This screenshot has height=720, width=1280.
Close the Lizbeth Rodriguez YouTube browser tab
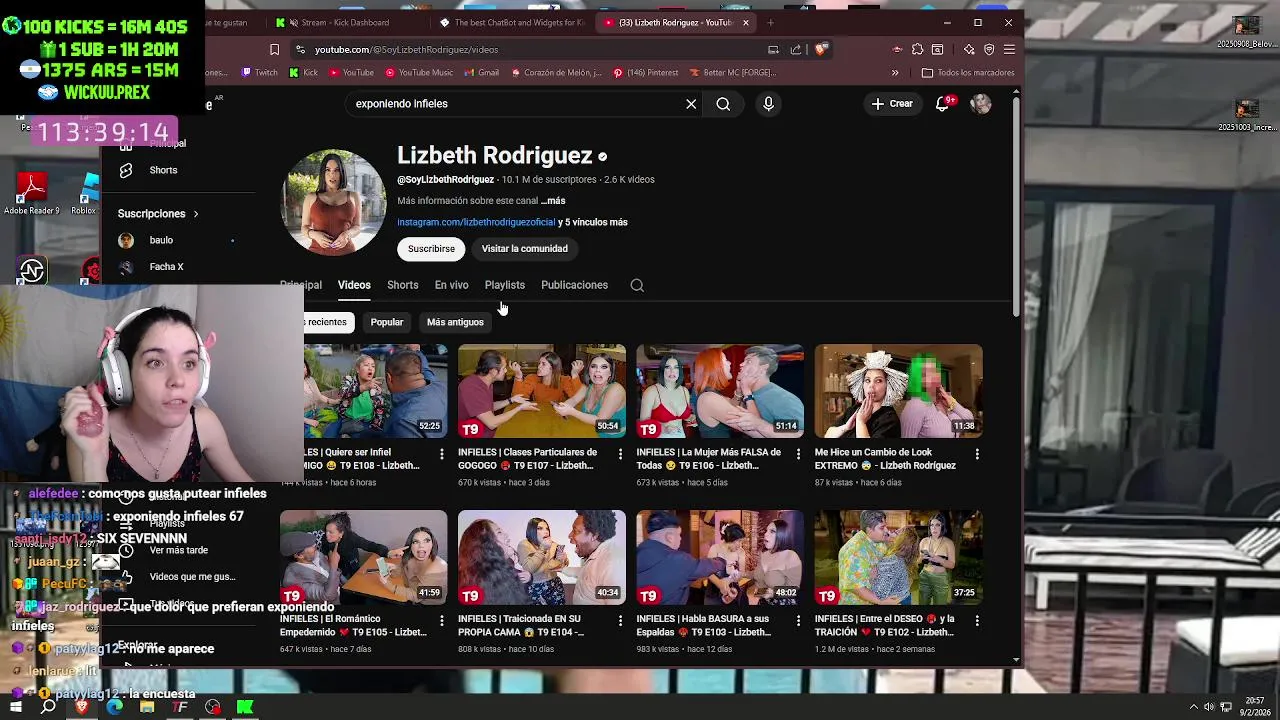[x=745, y=22]
